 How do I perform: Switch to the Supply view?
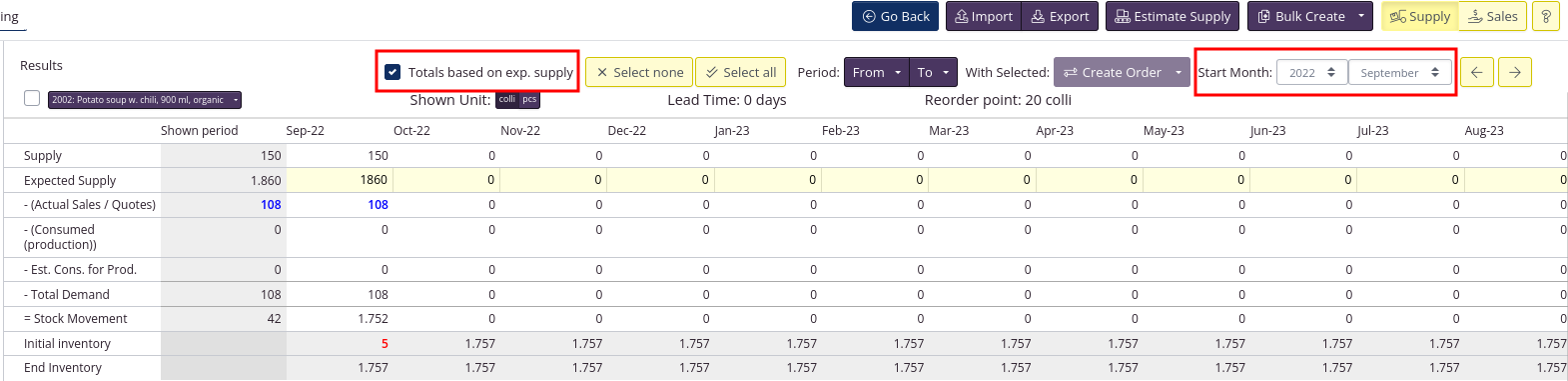(x=1420, y=16)
